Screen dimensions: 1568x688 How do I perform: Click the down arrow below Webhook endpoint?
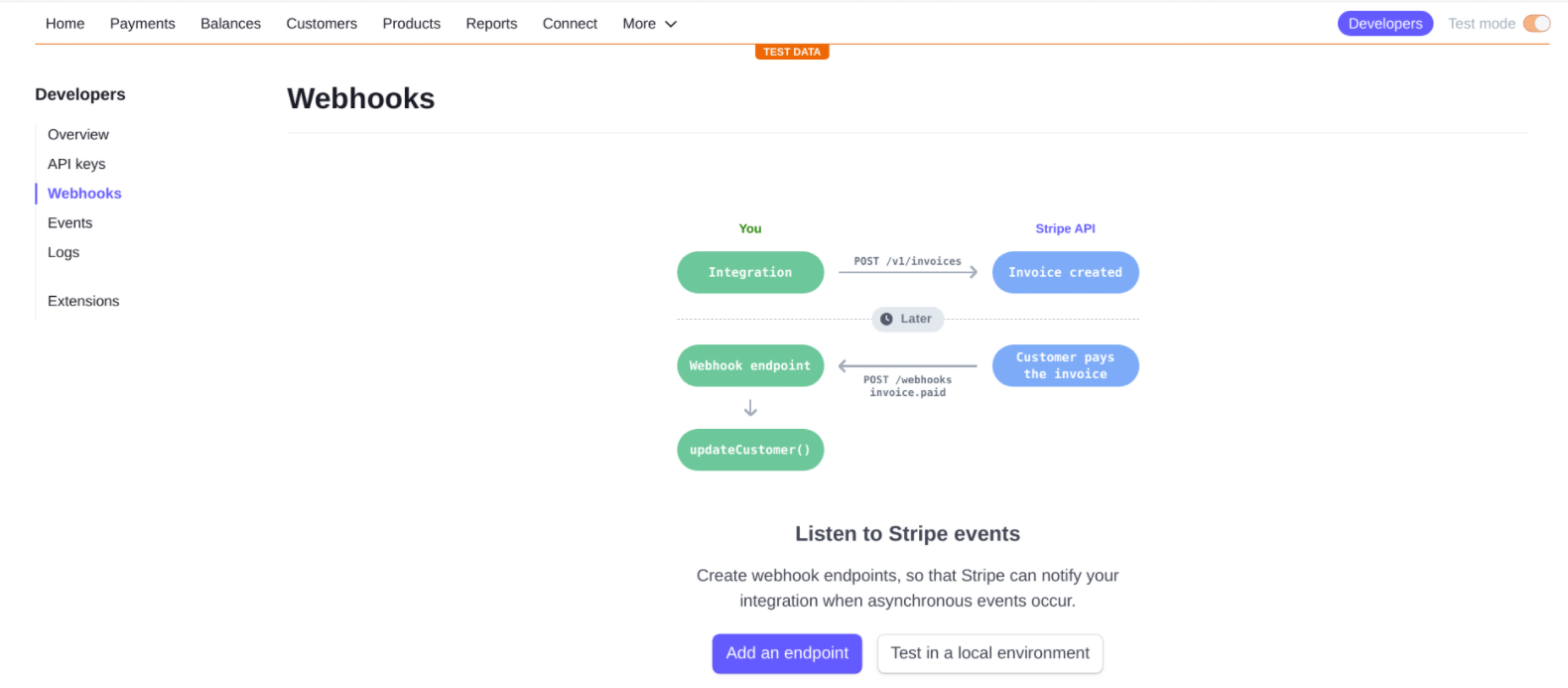tap(750, 408)
